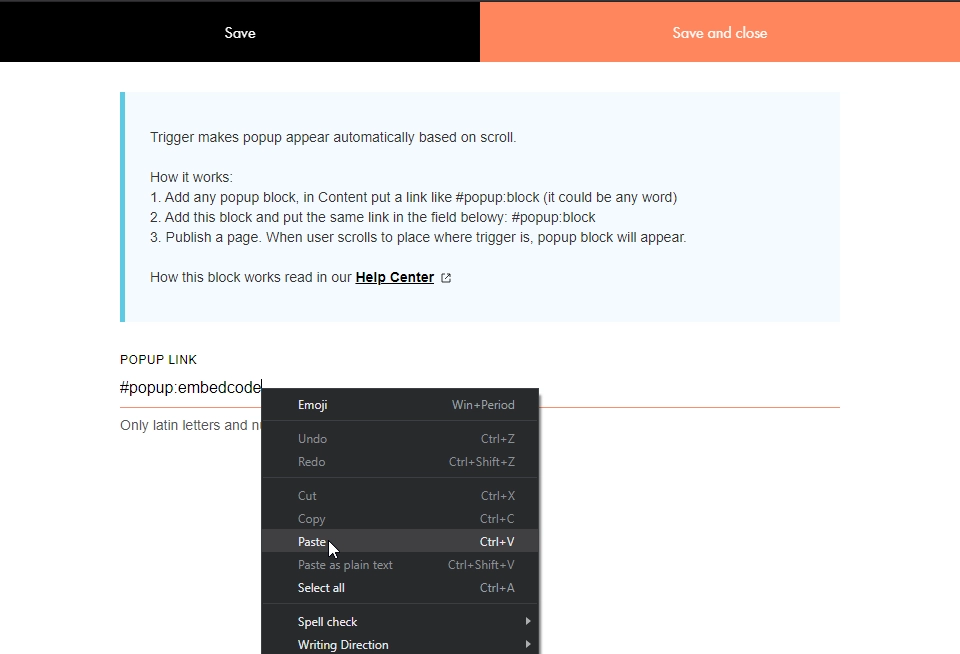960x654 pixels.
Task: Click the 'Only latin letters and' hint text
Action: point(190,425)
